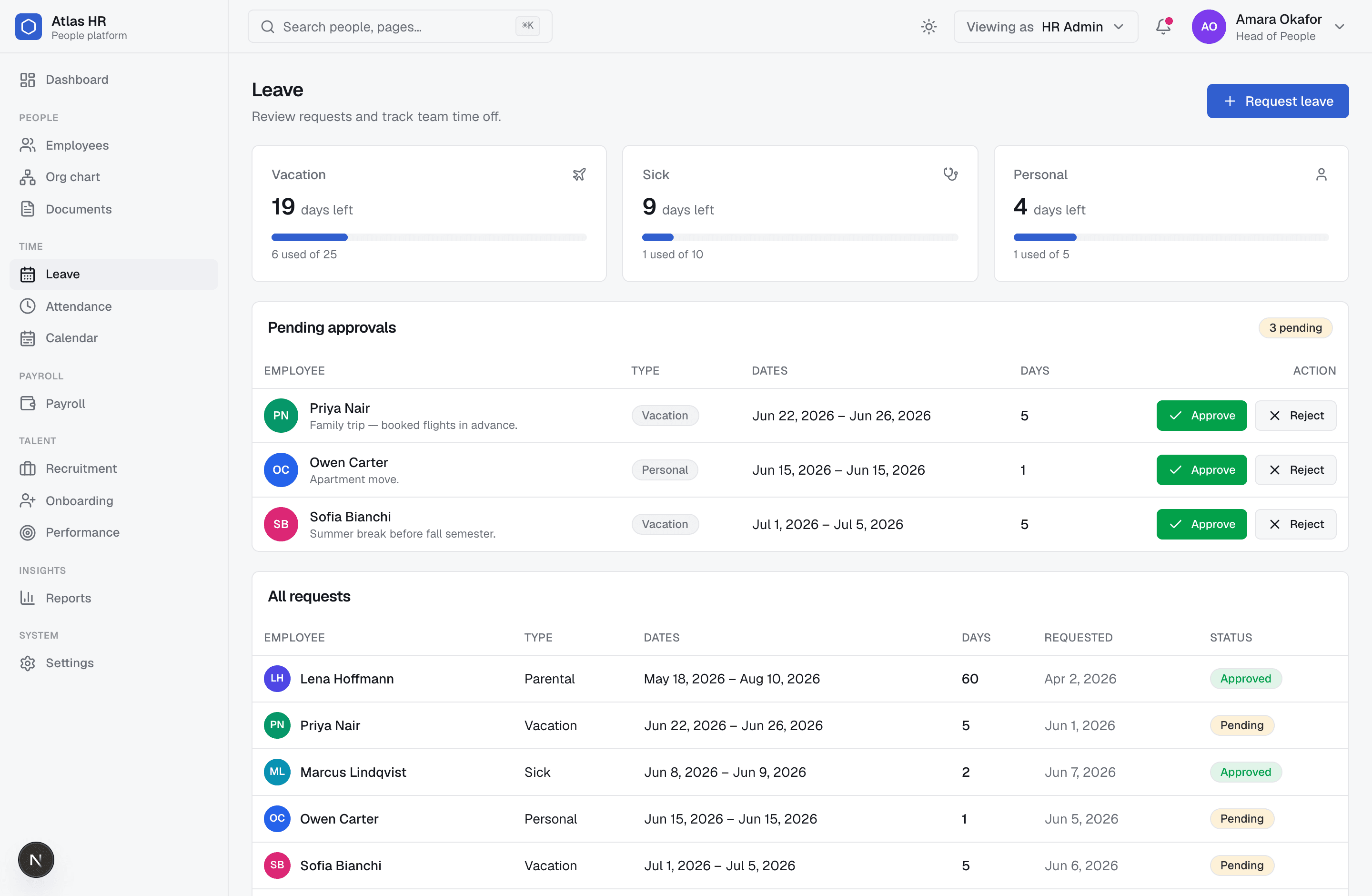Click the Performance target icon

pyautogui.click(x=28, y=532)
